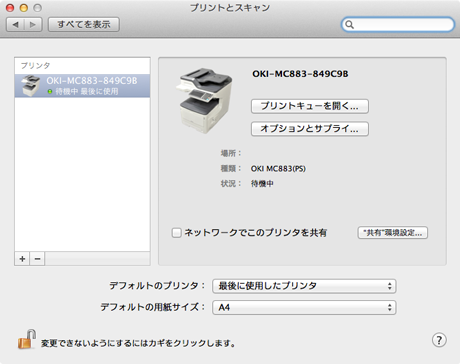
Task: Click the 場所 label in the details
Action: (231, 153)
